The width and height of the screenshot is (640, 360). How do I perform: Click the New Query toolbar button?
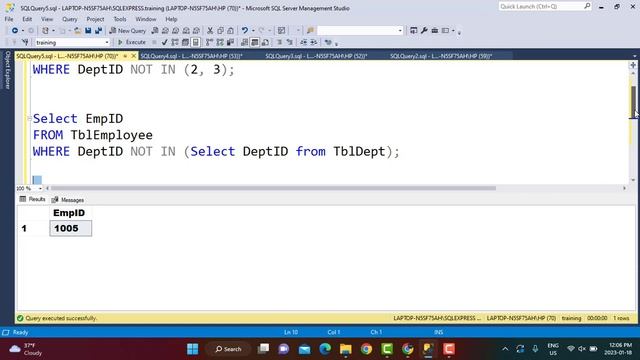pos(127,31)
